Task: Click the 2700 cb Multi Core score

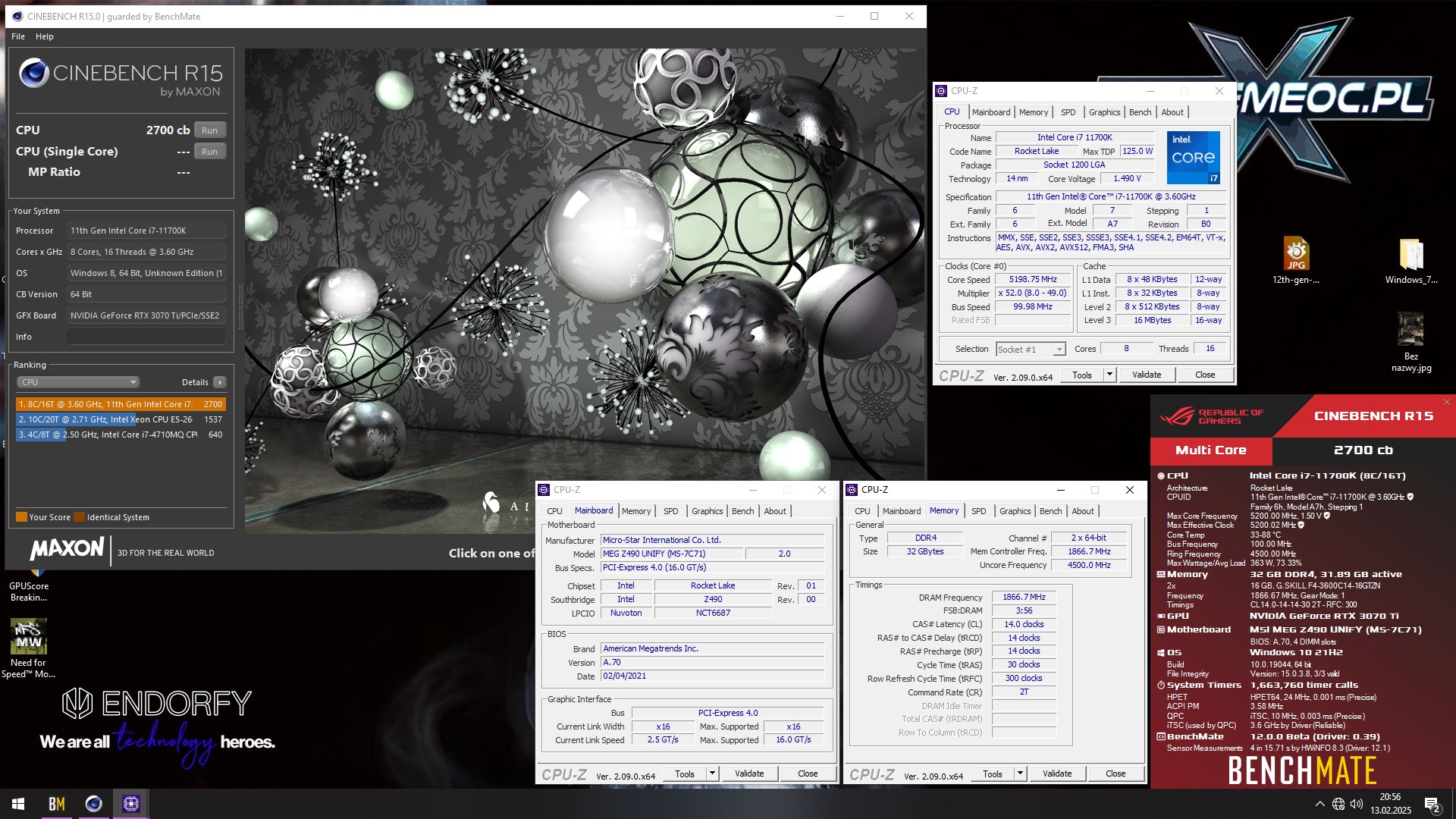Action: [x=1363, y=450]
